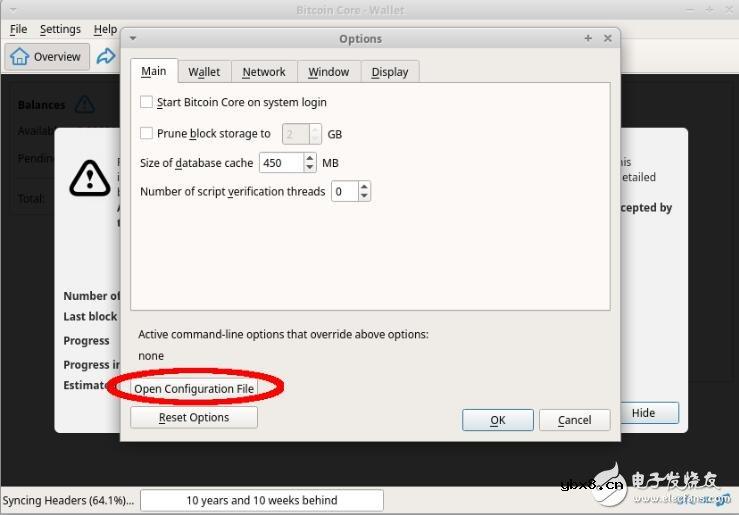Click the Open Configuration File button
The height and width of the screenshot is (515, 739).
click(x=195, y=388)
